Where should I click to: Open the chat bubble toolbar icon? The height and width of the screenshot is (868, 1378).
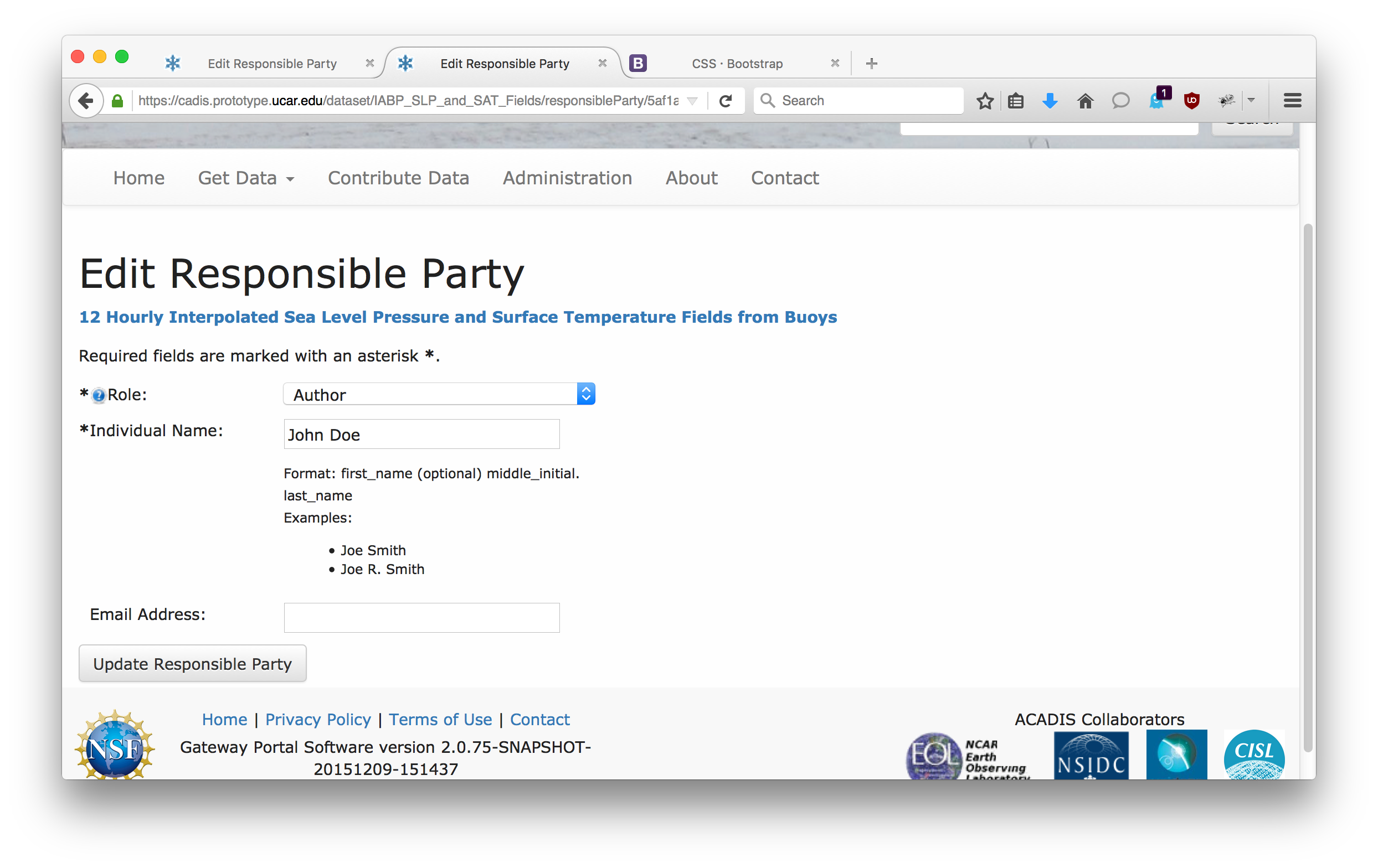coord(1120,101)
